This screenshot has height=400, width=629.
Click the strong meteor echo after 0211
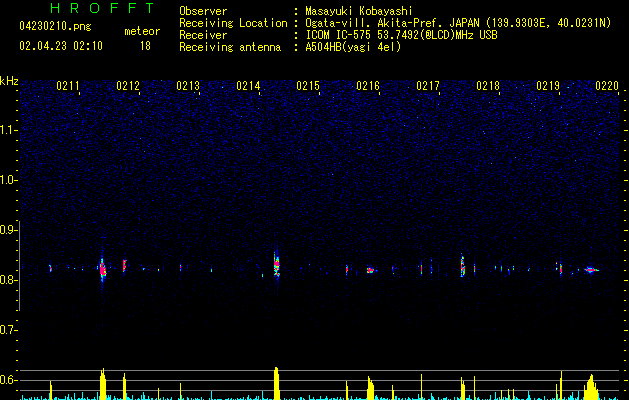coord(103,268)
